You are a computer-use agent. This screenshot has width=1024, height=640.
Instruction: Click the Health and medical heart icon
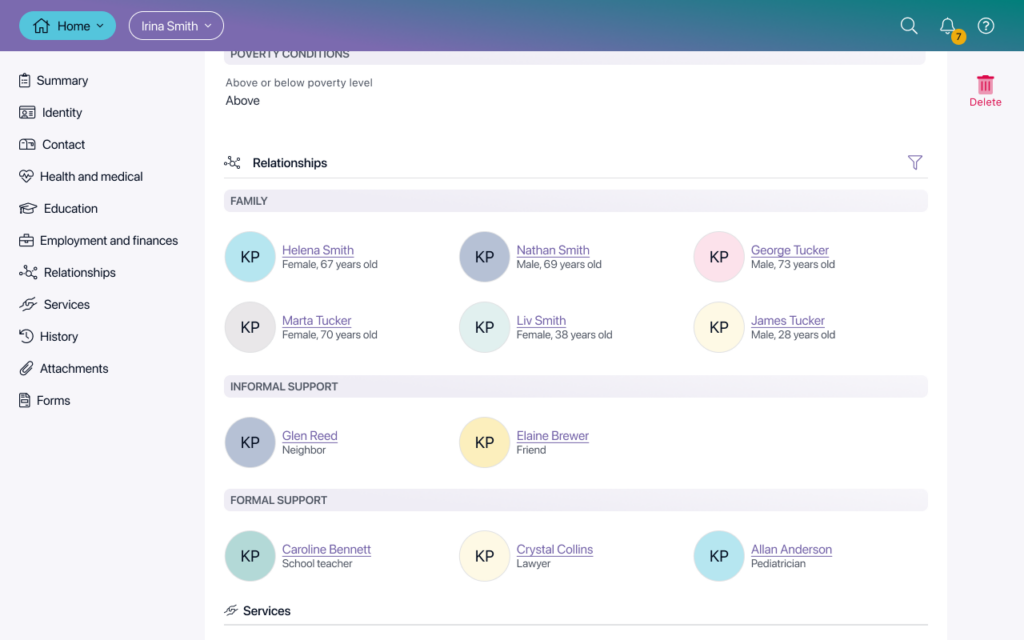(26, 176)
